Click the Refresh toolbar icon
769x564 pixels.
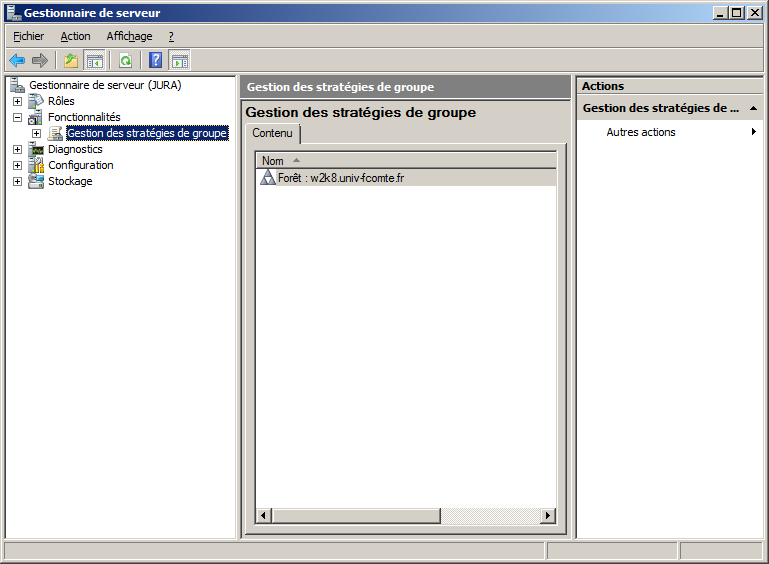coord(125,61)
